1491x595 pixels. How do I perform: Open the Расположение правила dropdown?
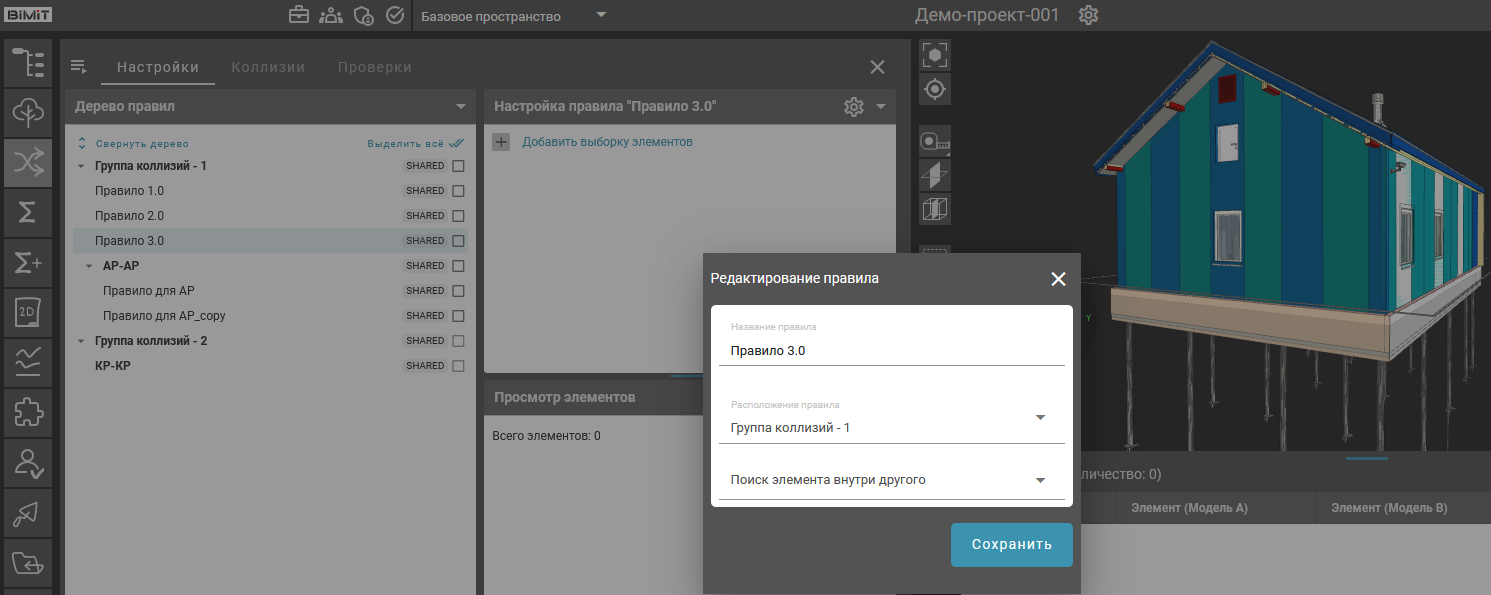(1040, 418)
